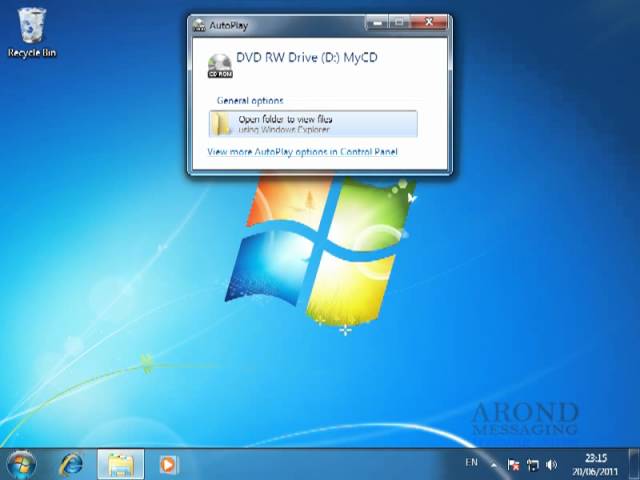Close the AutoPlay dialog
The width and height of the screenshot is (640, 480).
(x=429, y=23)
